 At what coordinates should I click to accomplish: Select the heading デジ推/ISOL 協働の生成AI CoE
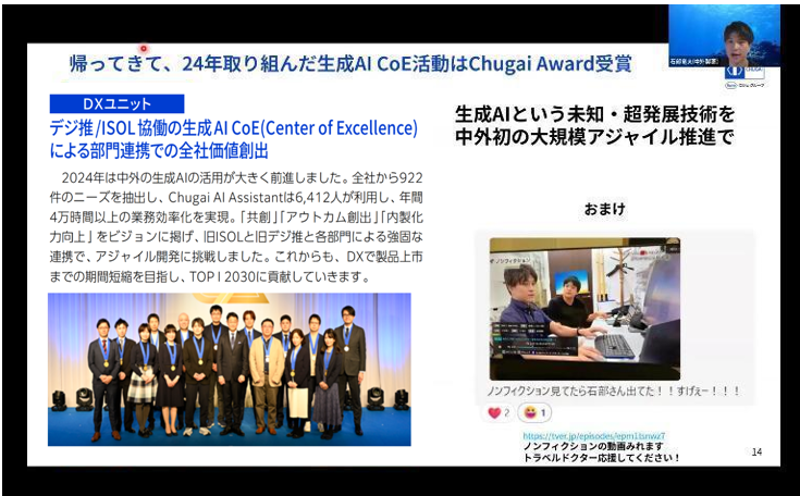click(x=234, y=128)
